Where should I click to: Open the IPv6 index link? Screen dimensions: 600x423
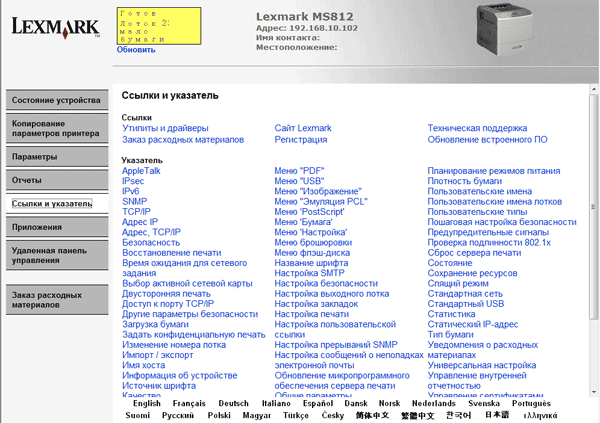pos(130,191)
